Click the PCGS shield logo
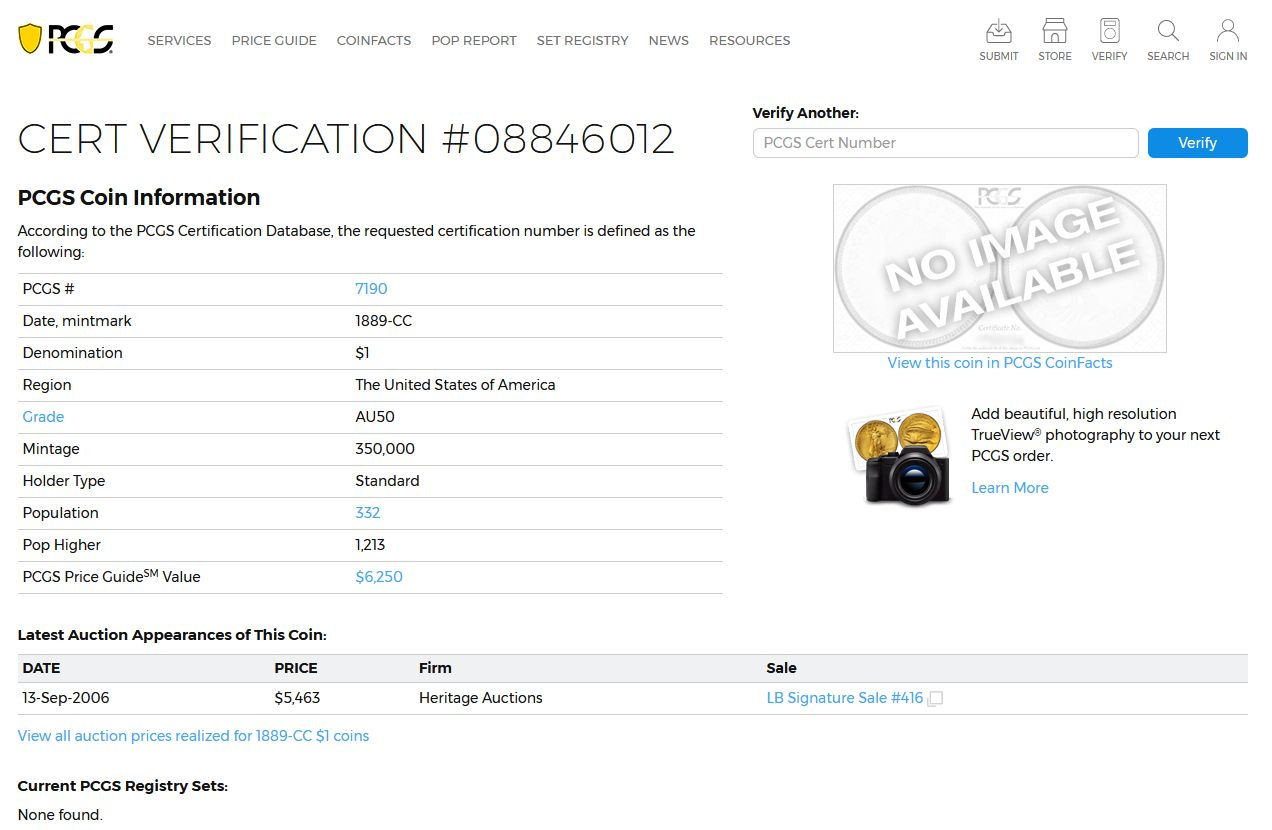 click(66, 39)
